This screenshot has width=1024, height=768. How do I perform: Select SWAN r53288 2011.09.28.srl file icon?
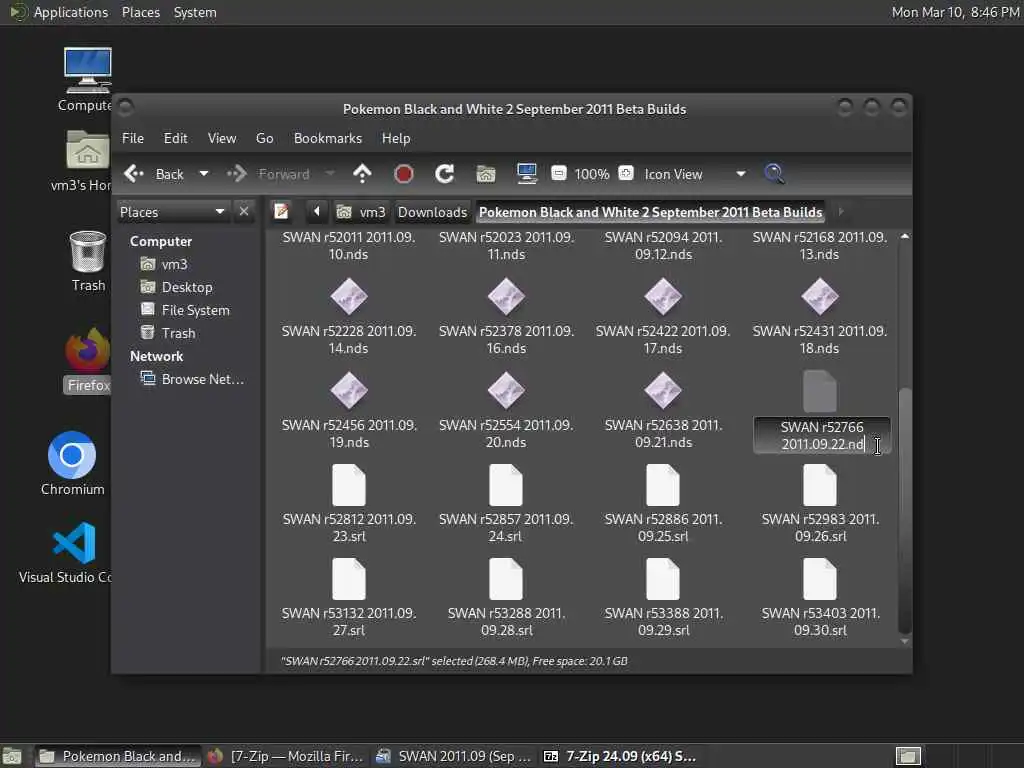coord(506,579)
